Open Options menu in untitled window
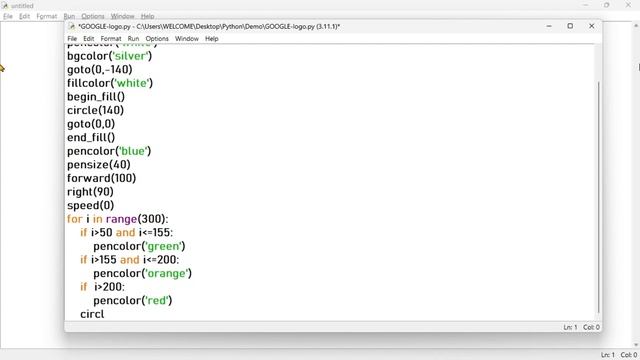The width and height of the screenshot is (640, 360). tap(93, 16)
